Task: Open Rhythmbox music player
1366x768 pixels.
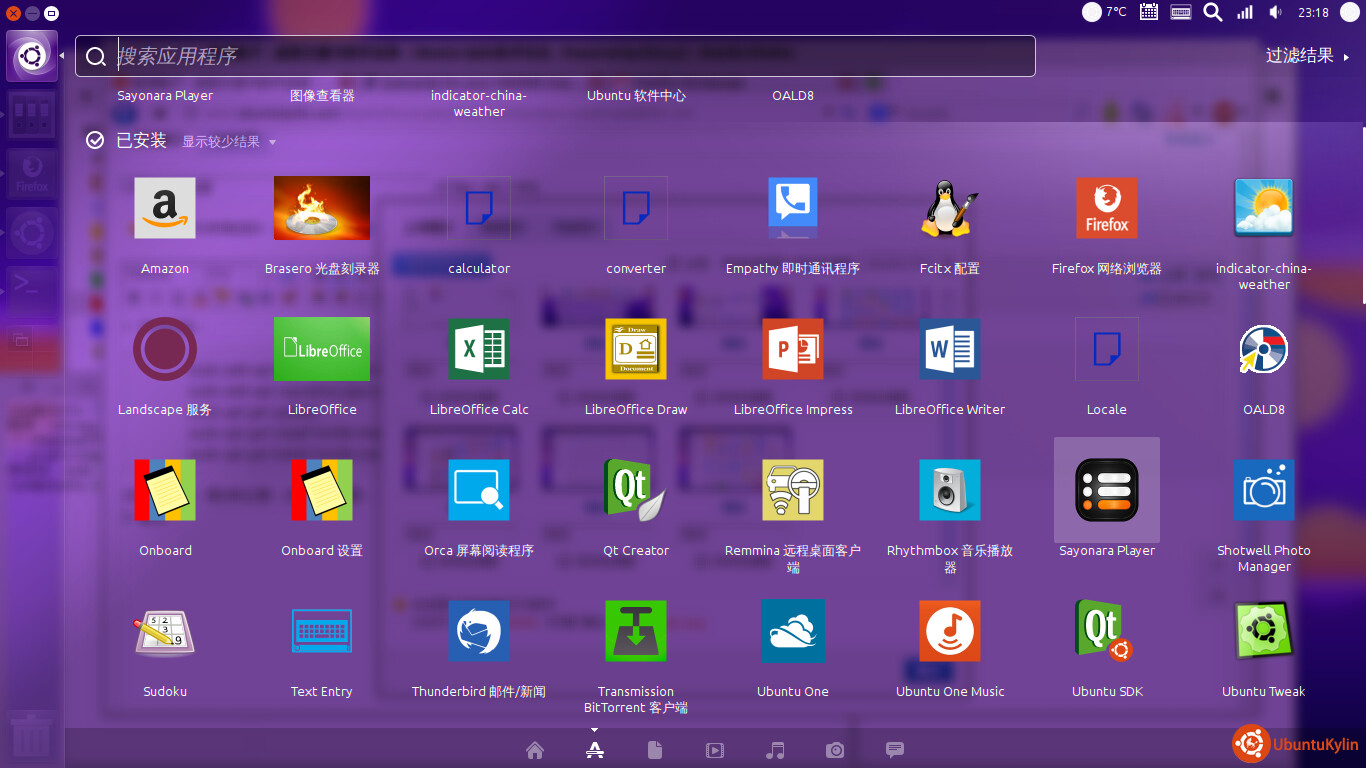Action: 950,491
